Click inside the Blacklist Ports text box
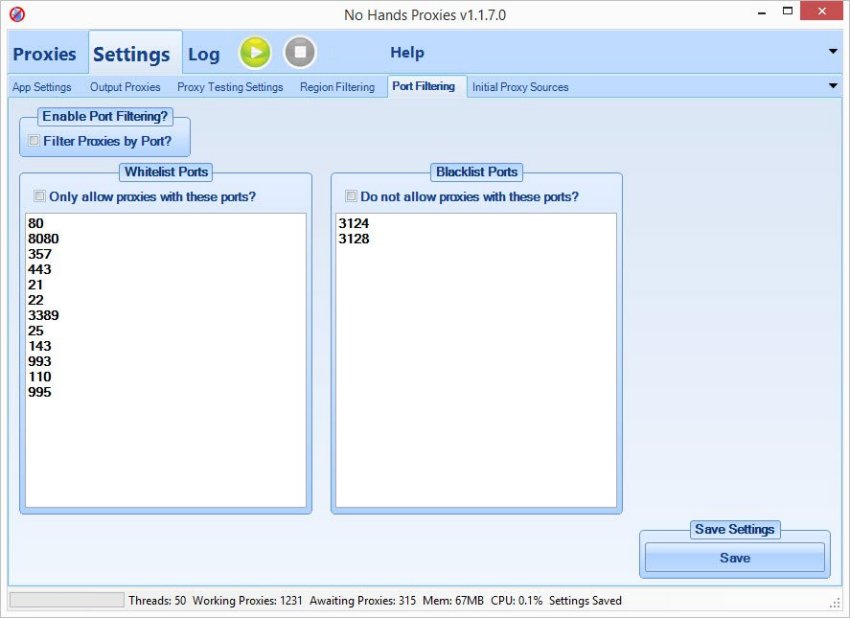The height and width of the screenshot is (618, 850). 476,360
